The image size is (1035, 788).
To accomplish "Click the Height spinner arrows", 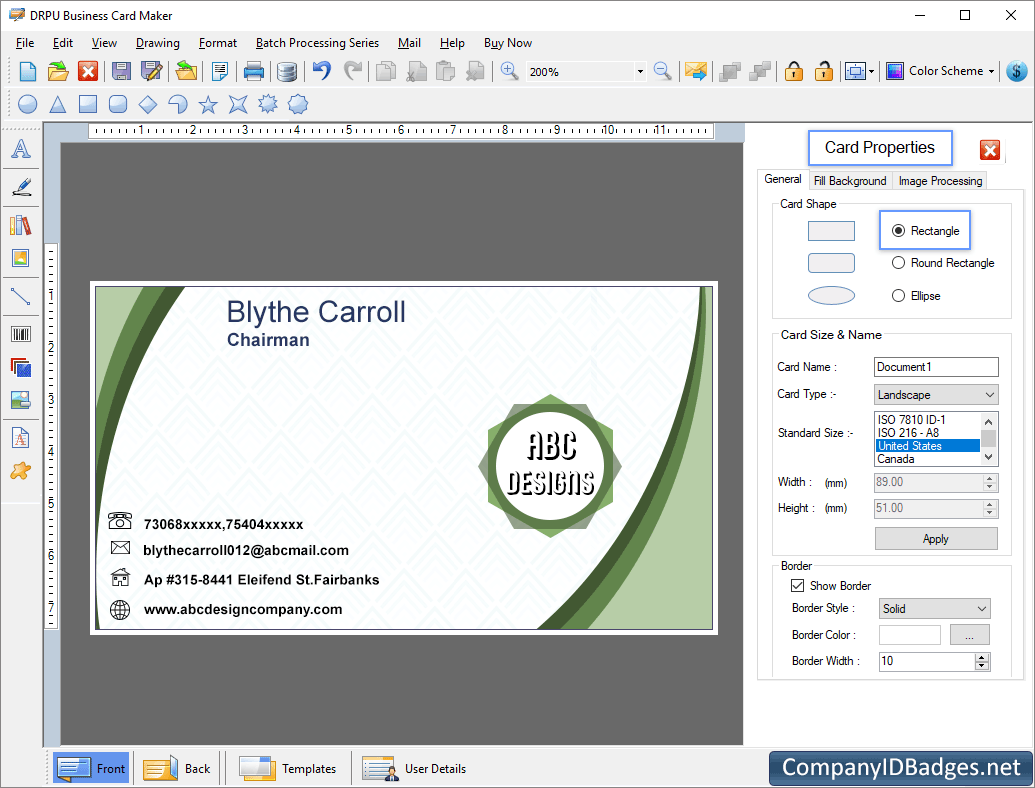I will [x=989, y=508].
